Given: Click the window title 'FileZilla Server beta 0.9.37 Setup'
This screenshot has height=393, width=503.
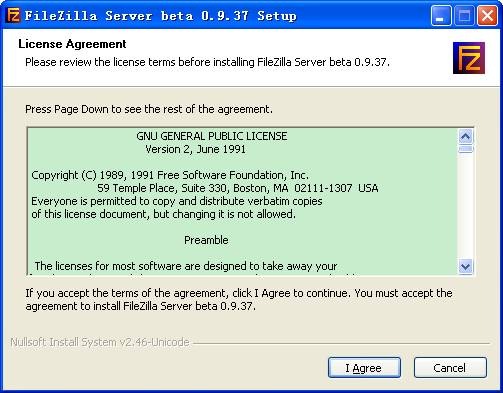Looking at the screenshot, I should point(161,16).
